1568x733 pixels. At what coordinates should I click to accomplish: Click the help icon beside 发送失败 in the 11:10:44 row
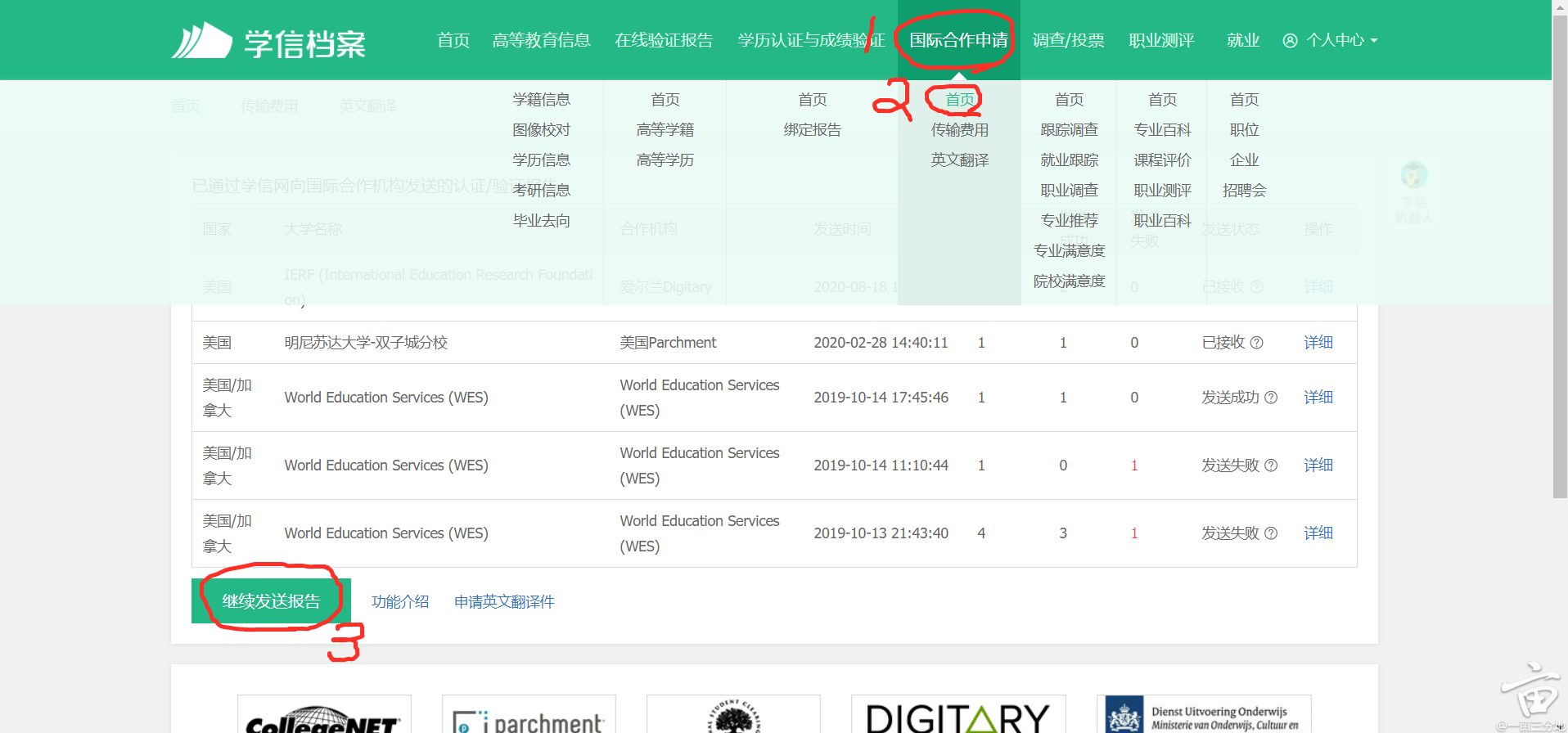coord(1271,465)
